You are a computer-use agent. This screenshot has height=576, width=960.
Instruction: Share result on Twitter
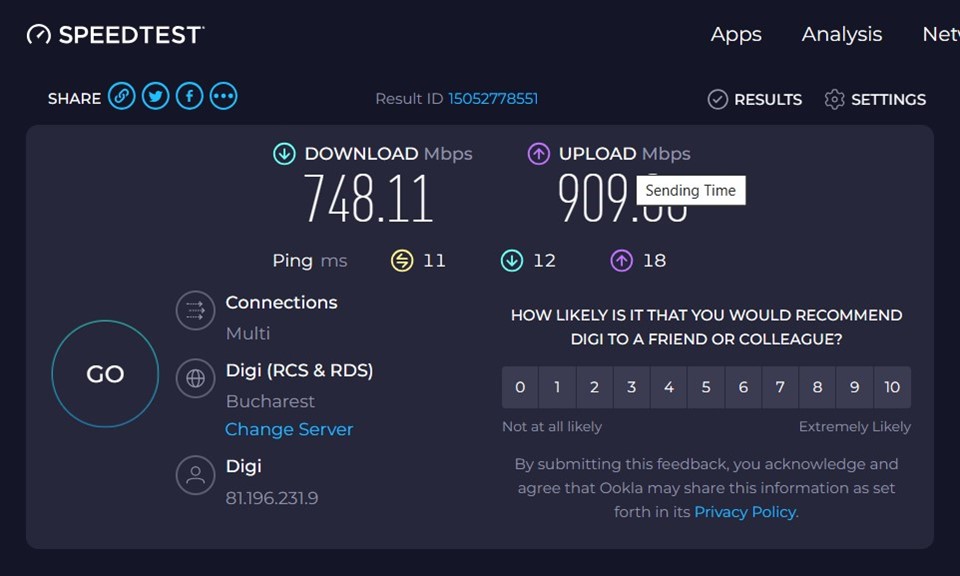155,97
